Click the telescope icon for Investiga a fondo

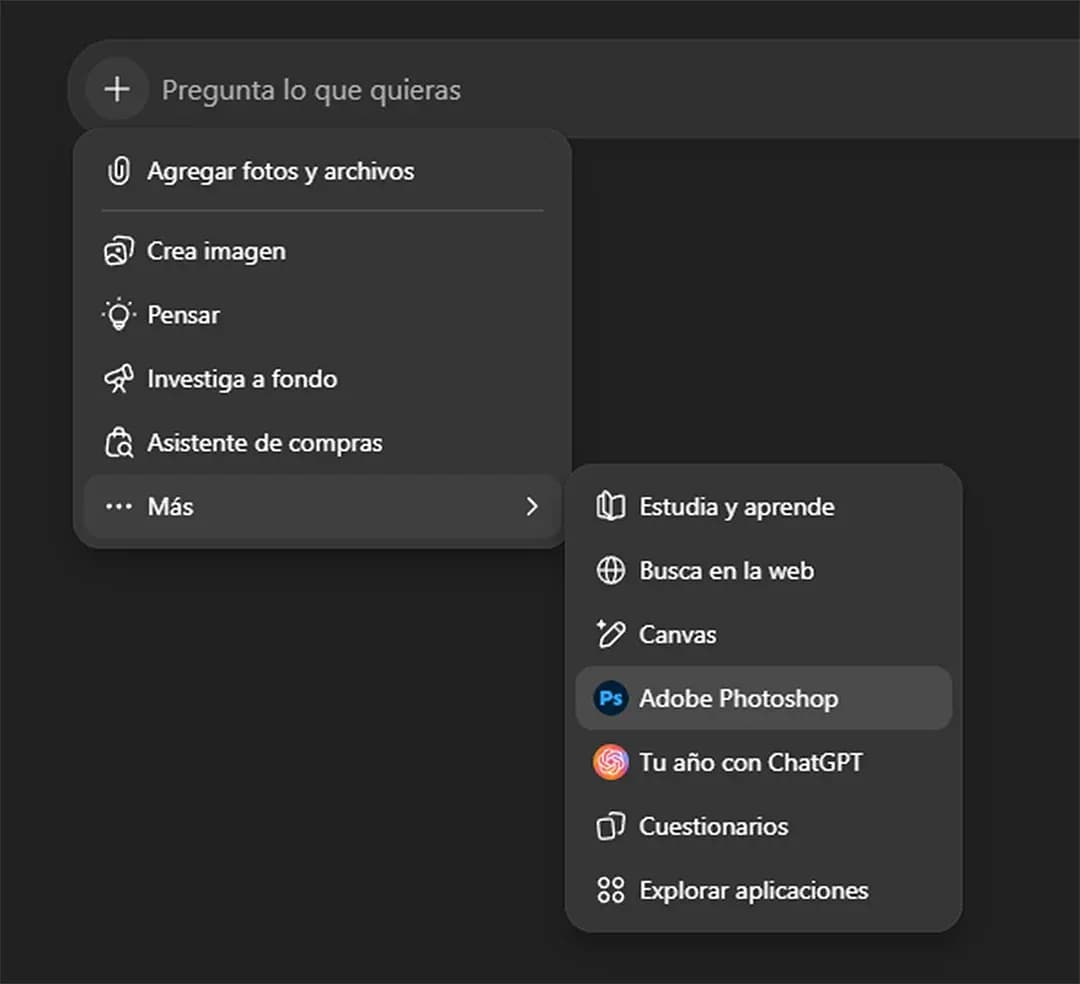[x=119, y=379]
